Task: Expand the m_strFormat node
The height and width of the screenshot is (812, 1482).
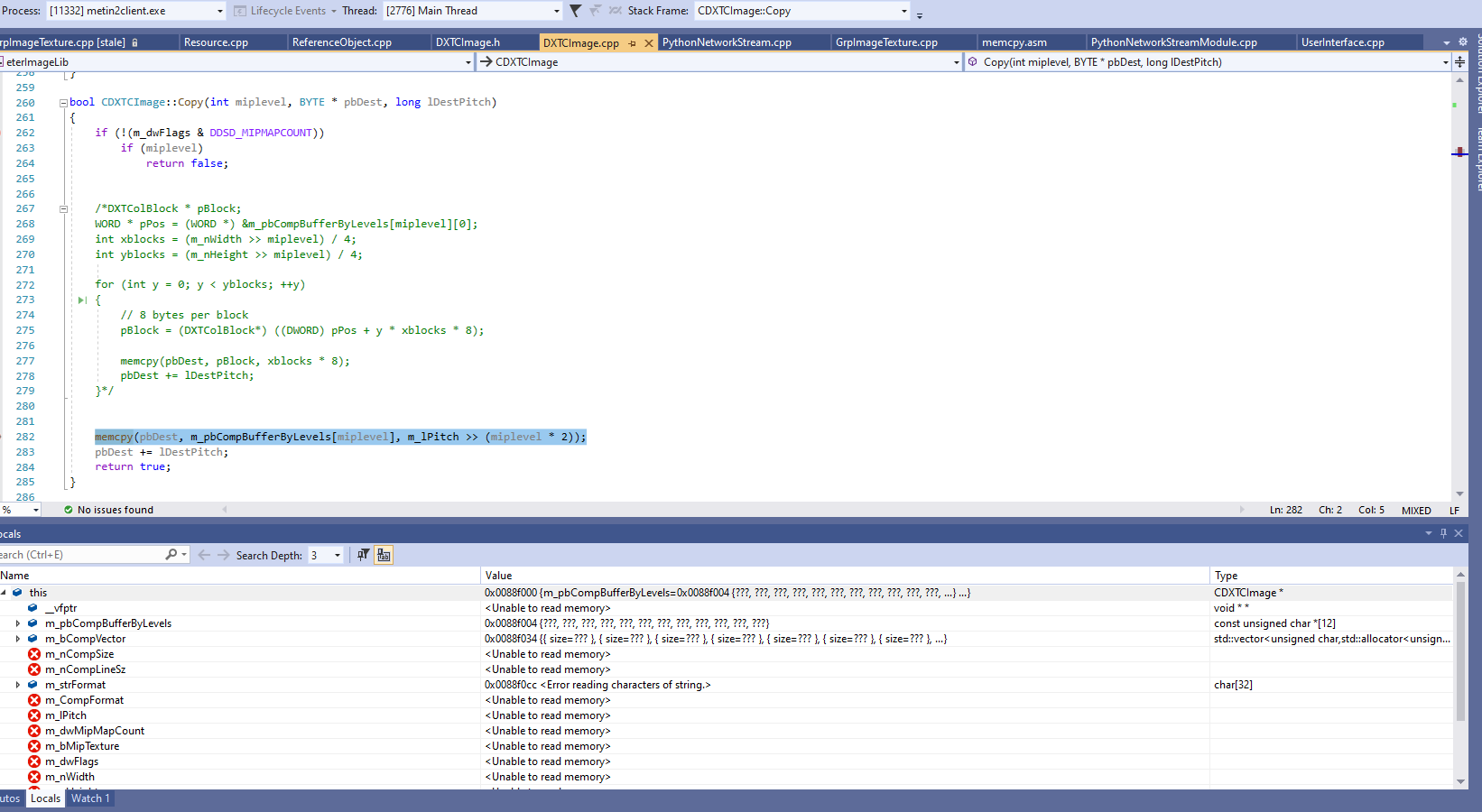Action: (x=18, y=685)
